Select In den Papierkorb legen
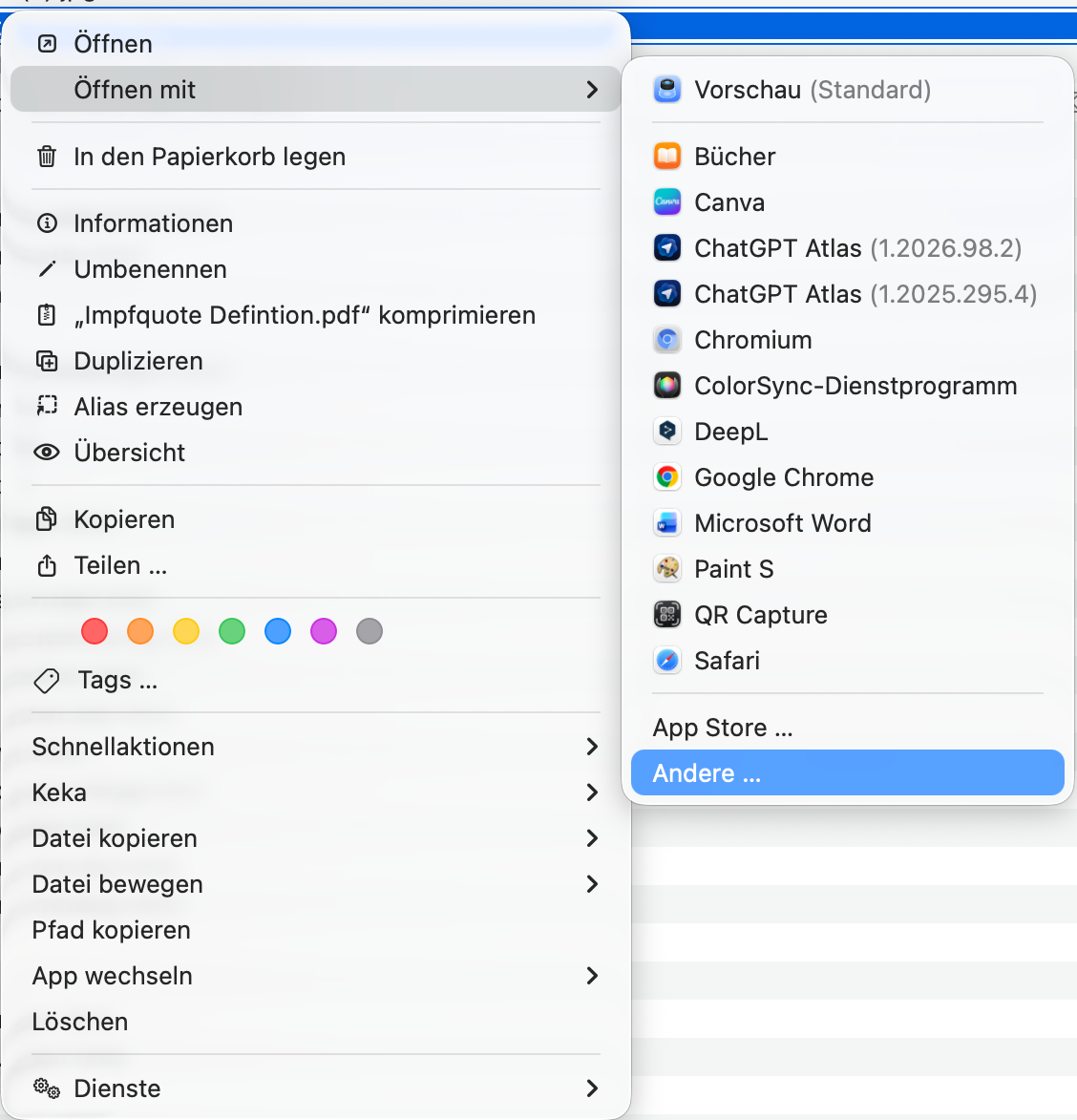This screenshot has height=1120, width=1077. (x=315, y=157)
